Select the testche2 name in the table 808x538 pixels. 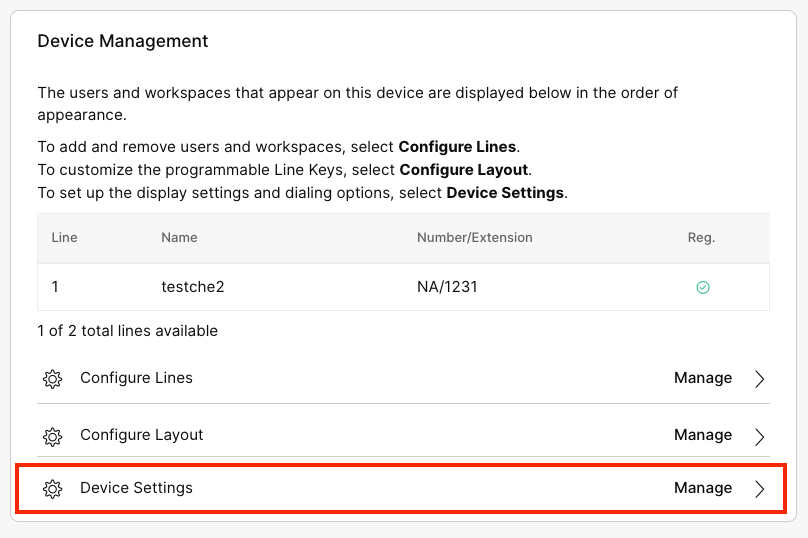(193, 287)
